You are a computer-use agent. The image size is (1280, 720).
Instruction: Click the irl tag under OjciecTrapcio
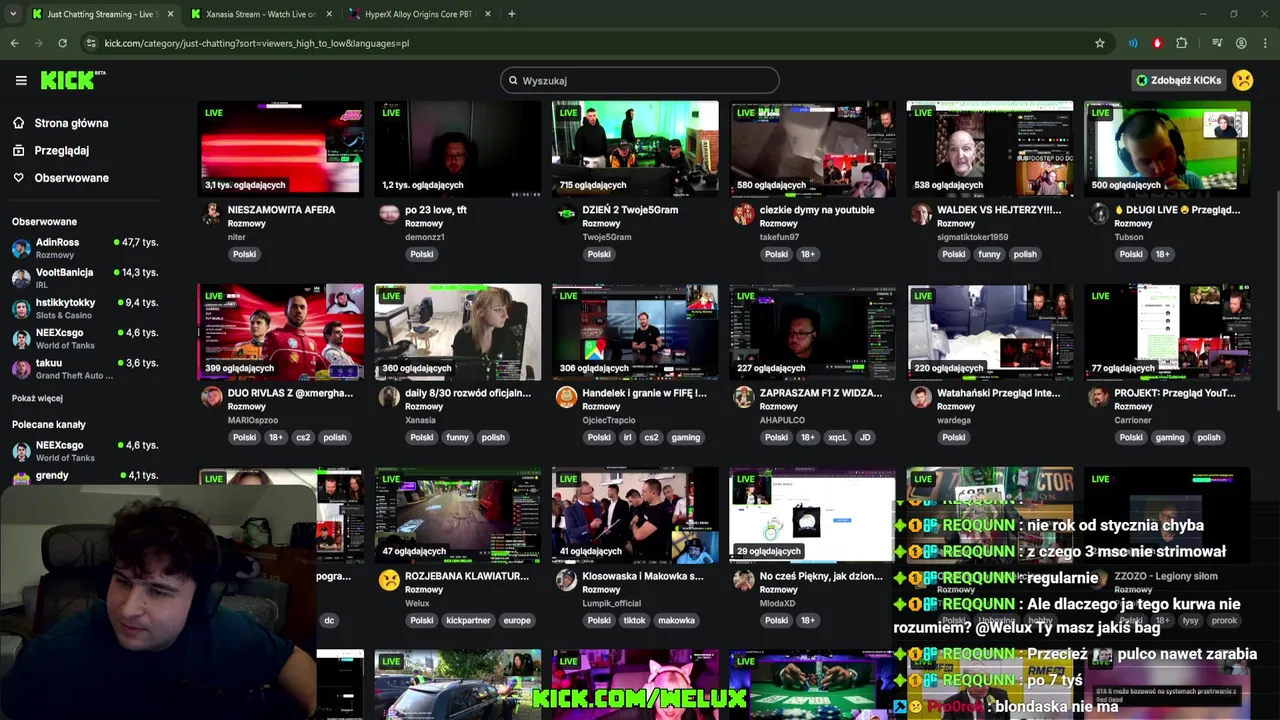pyautogui.click(x=627, y=437)
